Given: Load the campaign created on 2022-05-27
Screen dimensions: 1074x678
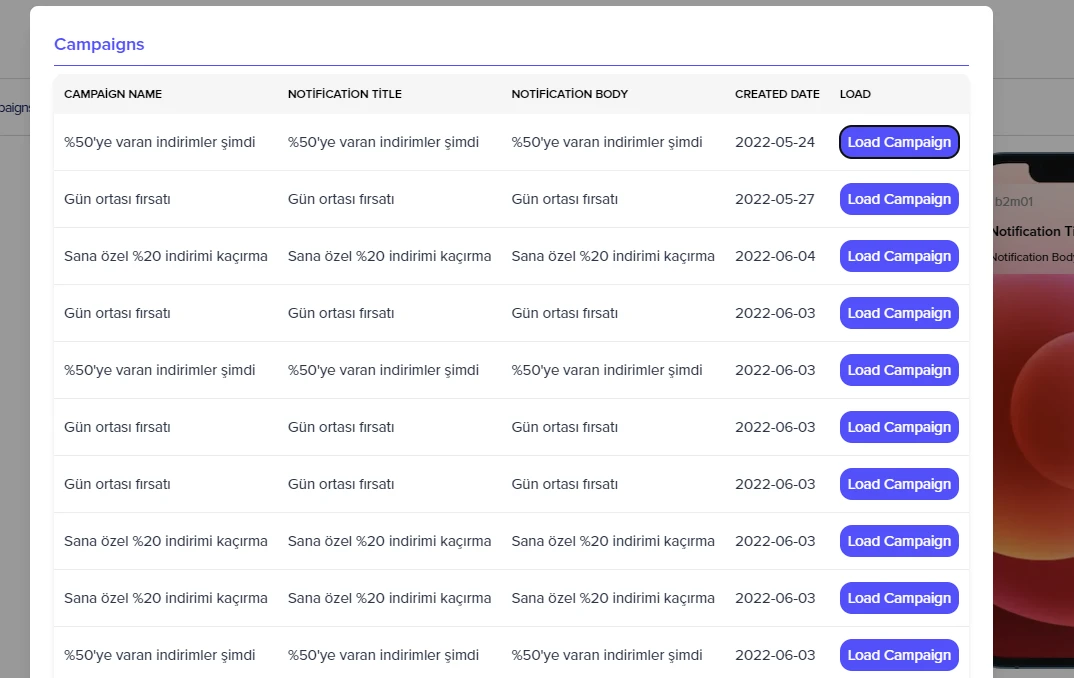Looking at the screenshot, I should [x=899, y=199].
